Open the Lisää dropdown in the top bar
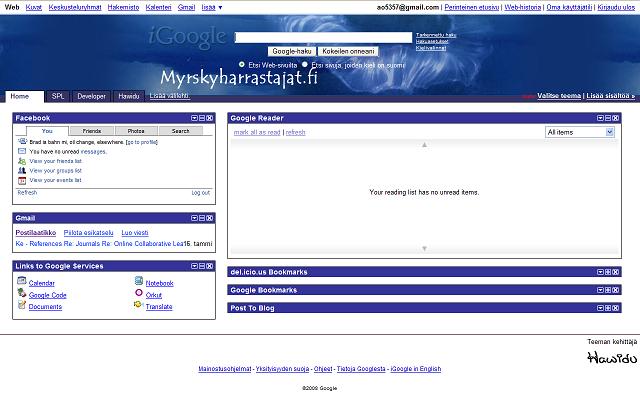Image resolution: width=640 pixels, height=395 pixels. coord(212,7)
